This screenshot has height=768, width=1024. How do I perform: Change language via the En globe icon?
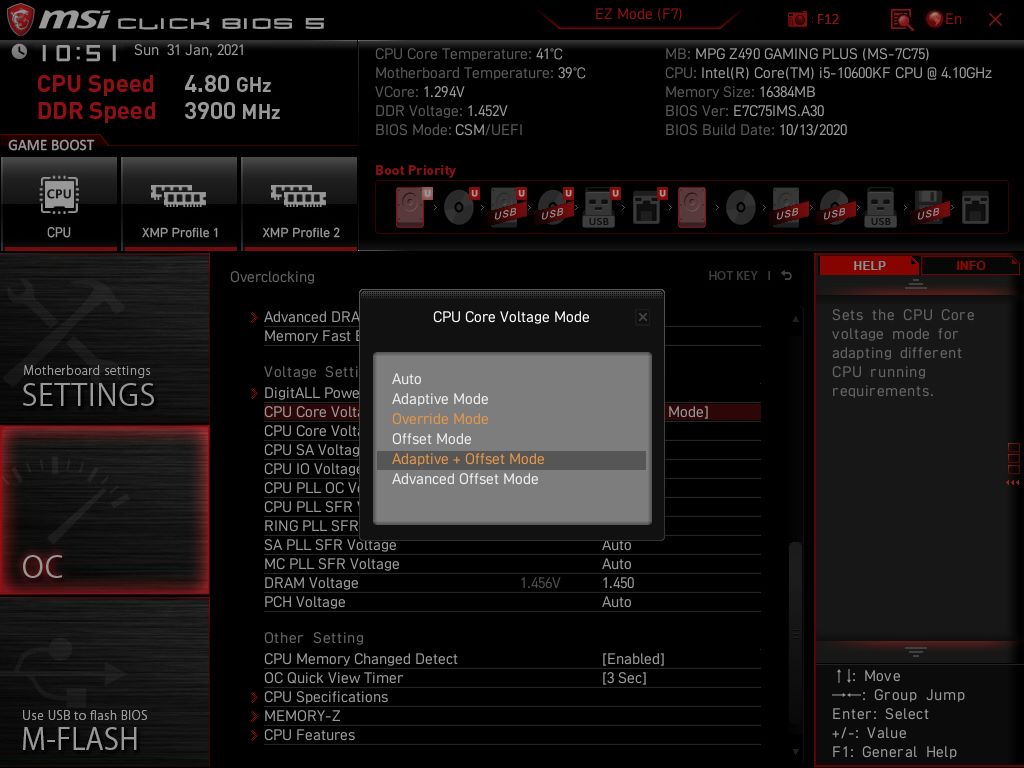944,20
